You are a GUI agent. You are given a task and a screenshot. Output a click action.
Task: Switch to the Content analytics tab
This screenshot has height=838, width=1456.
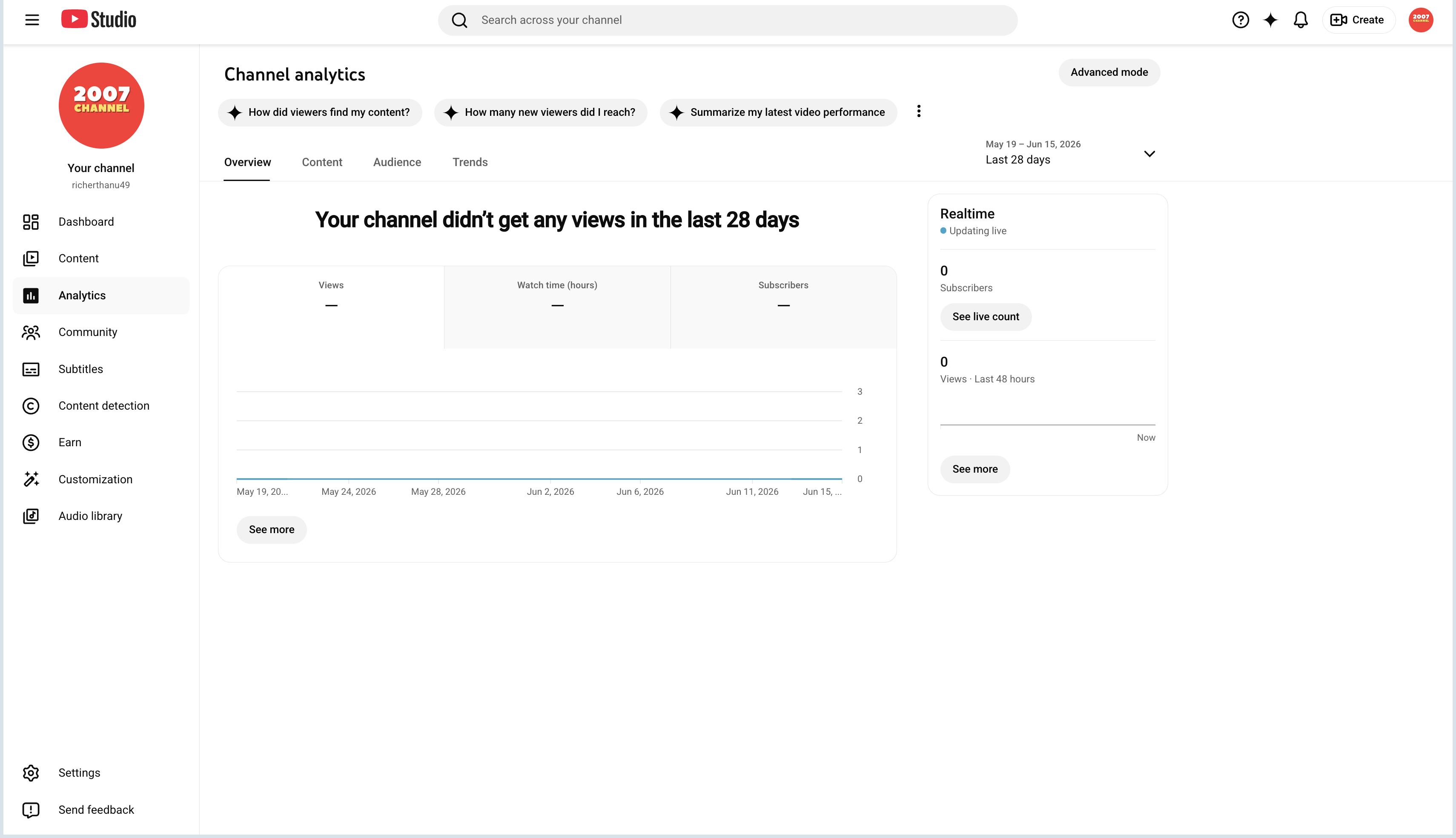322,162
